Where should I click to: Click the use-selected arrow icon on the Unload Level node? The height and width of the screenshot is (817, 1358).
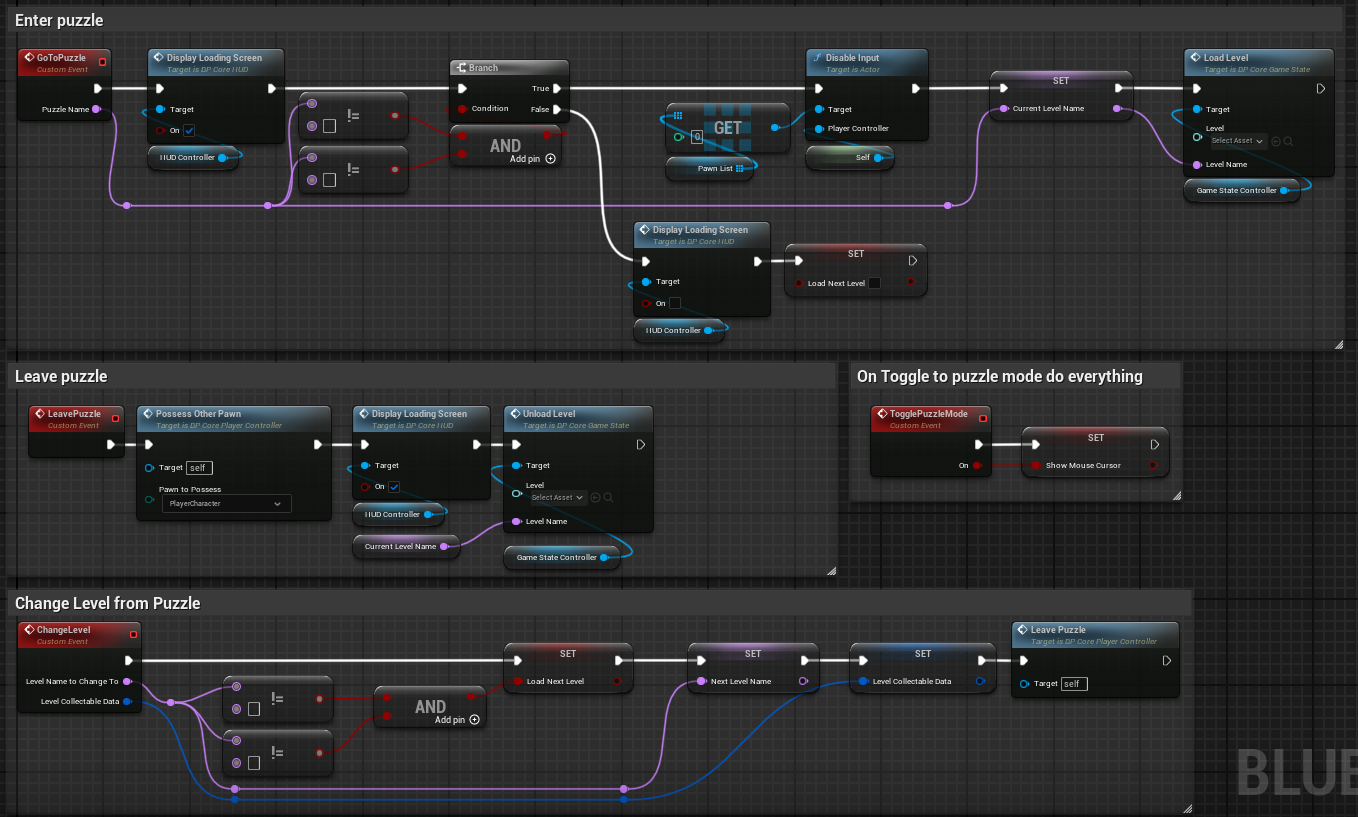coord(595,497)
